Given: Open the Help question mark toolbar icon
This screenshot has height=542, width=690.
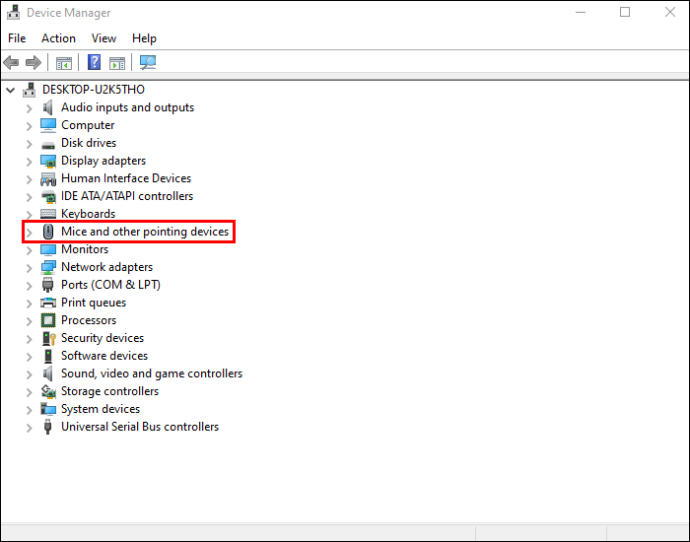Looking at the screenshot, I should [94, 62].
